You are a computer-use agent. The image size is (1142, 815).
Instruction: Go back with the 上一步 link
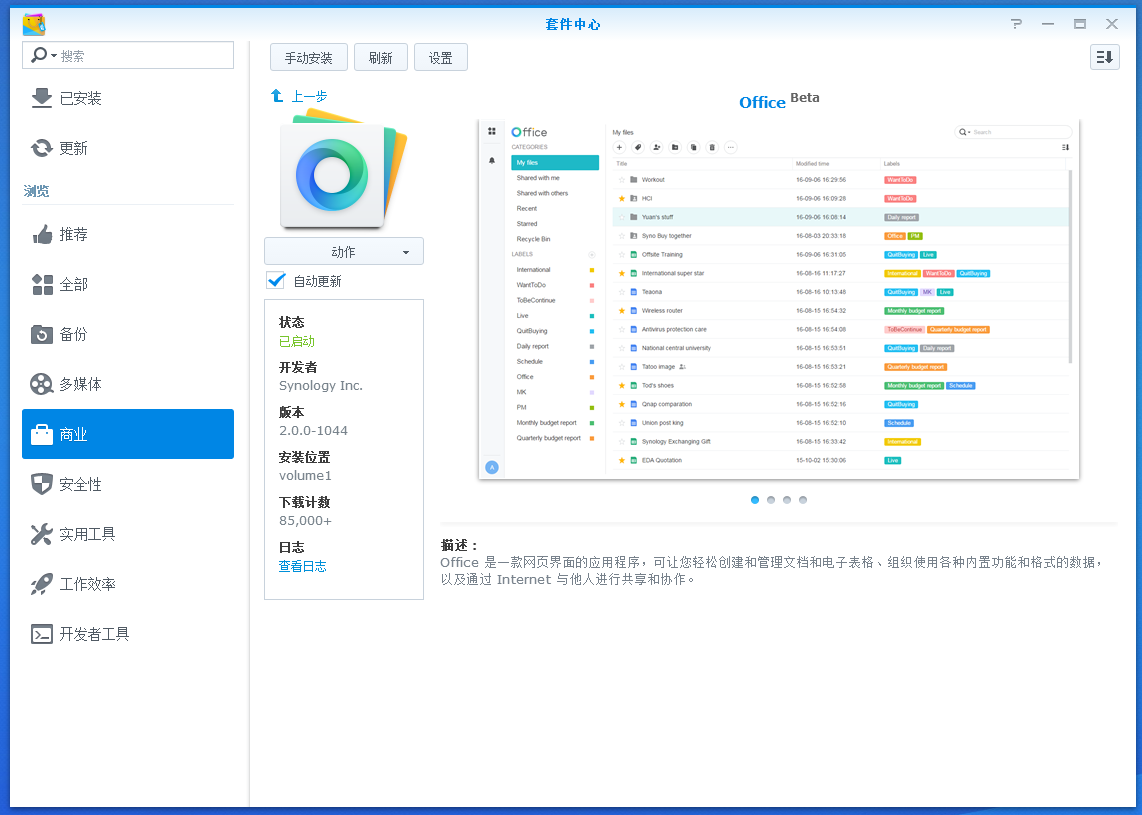click(299, 96)
